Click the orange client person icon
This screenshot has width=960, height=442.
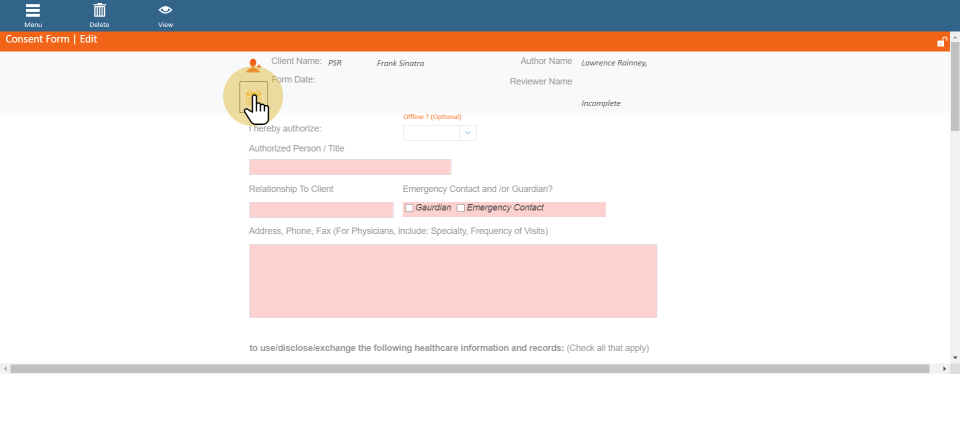[254, 65]
